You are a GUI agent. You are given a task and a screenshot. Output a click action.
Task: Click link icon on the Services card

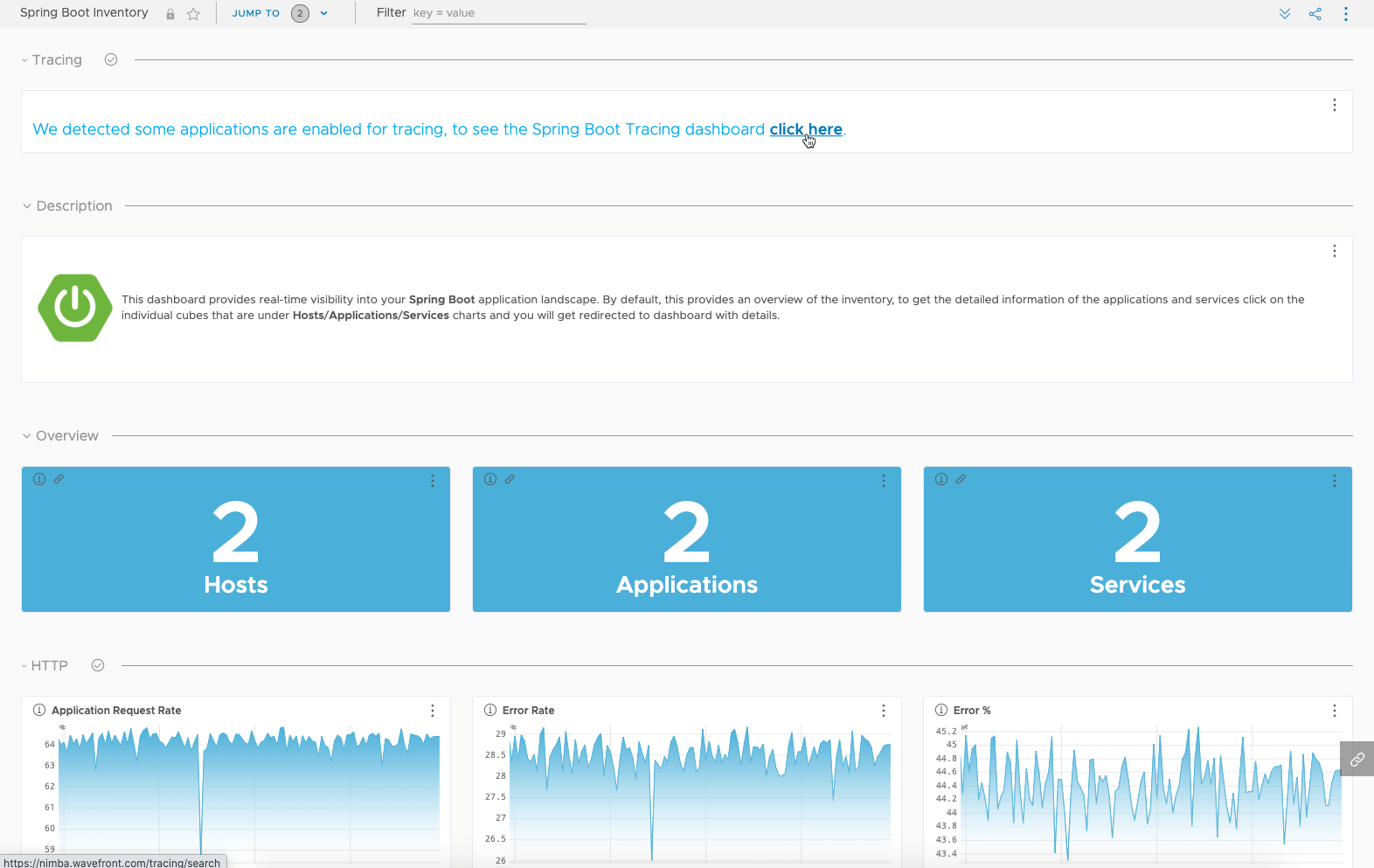click(961, 479)
